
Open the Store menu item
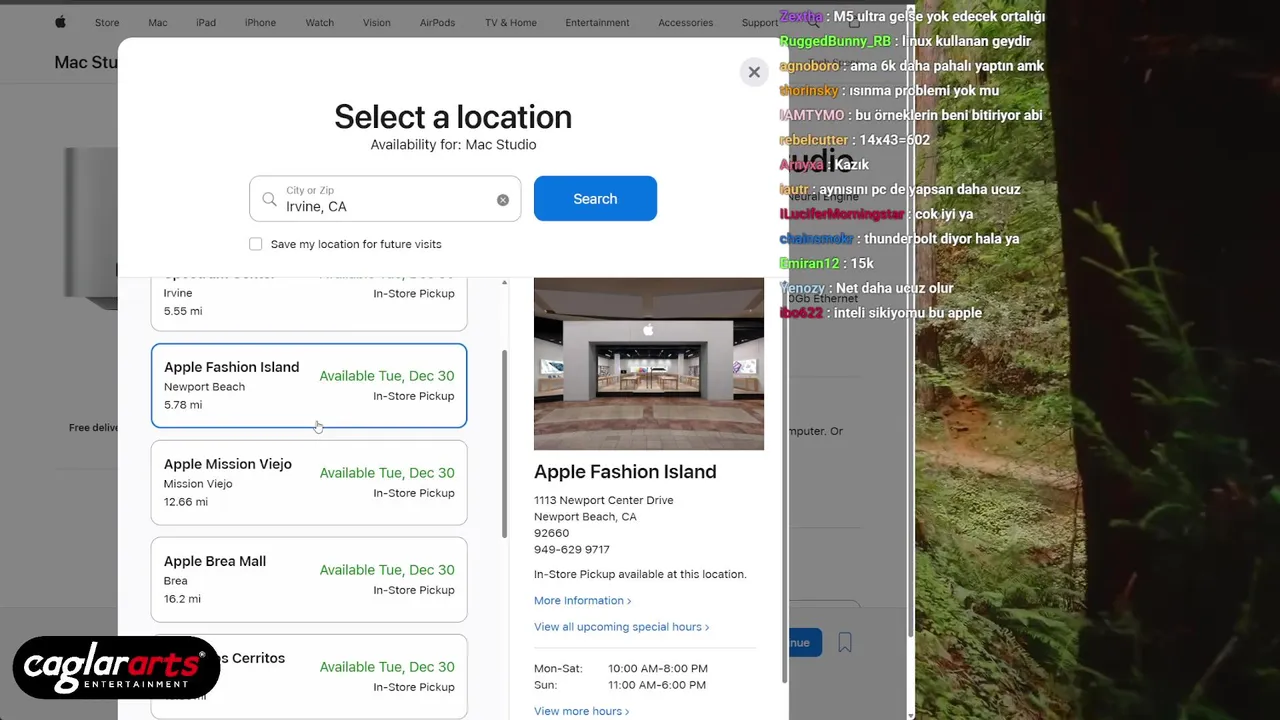coord(107,23)
